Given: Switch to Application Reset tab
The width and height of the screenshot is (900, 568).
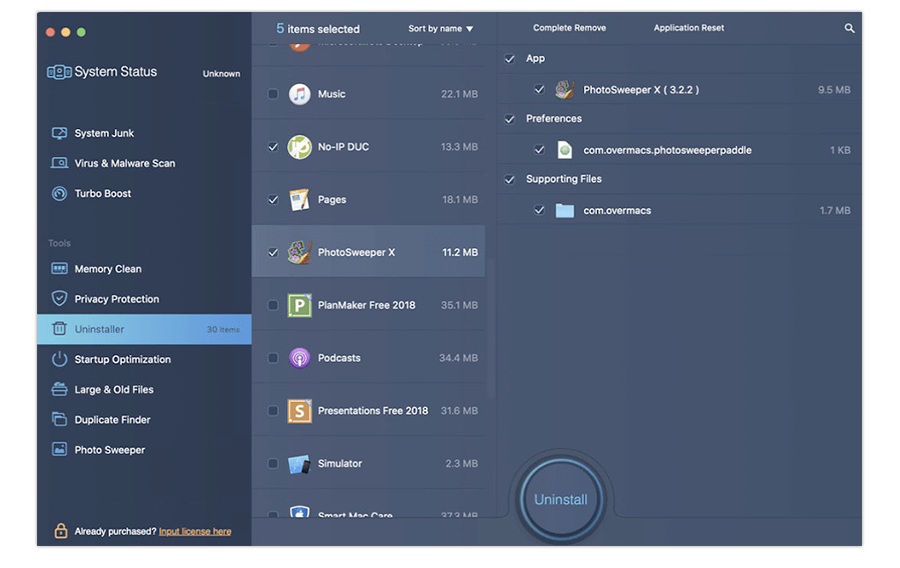Looking at the screenshot, I should (x=689, y=28).
